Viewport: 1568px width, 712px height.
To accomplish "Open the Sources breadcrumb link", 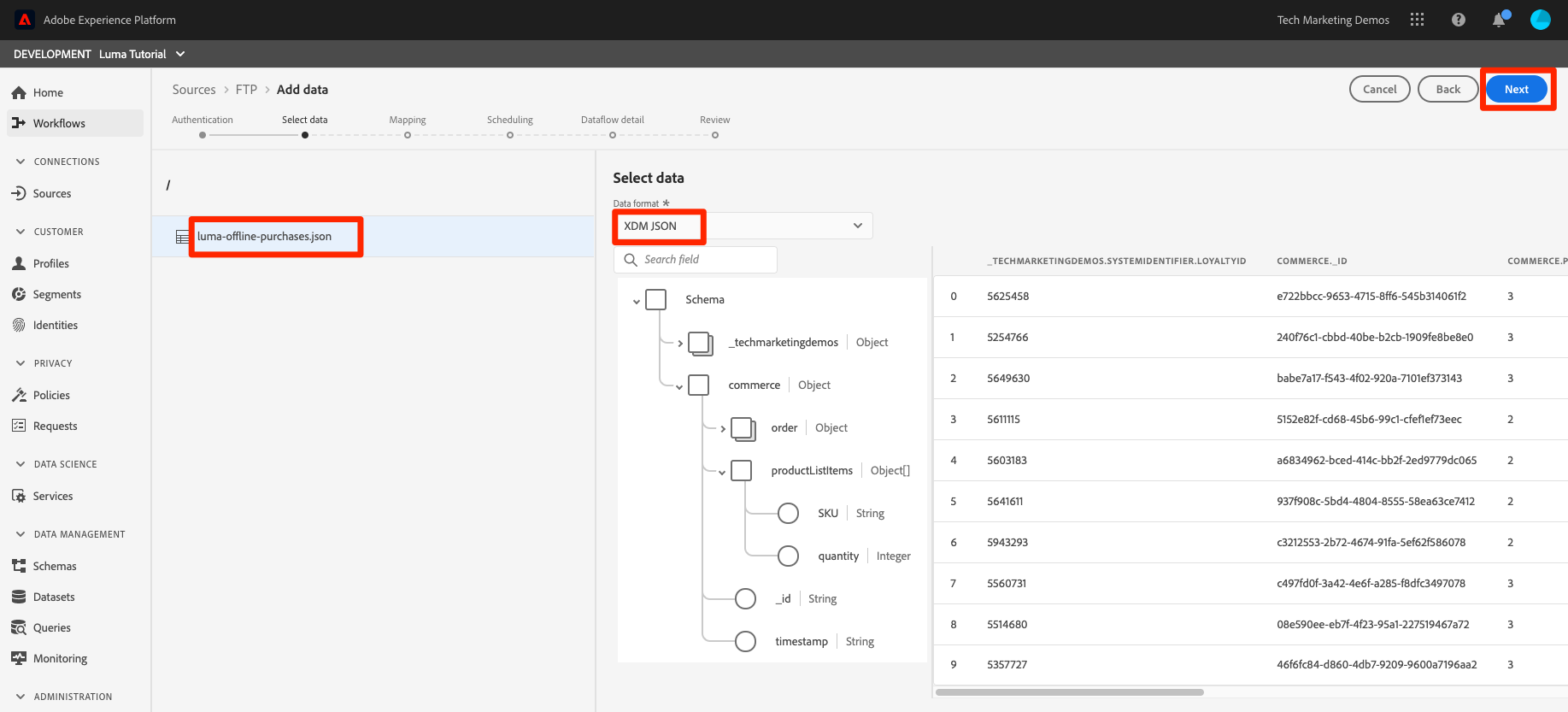I will (194, 90).
